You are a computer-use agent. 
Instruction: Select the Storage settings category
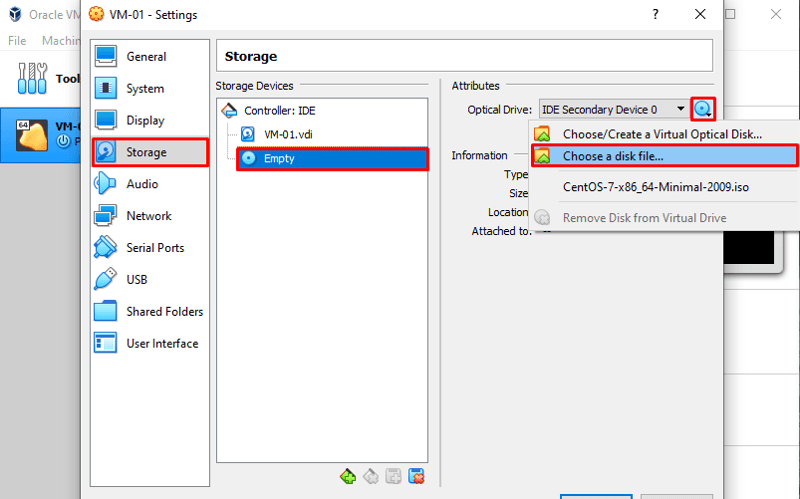click(149, 152)
